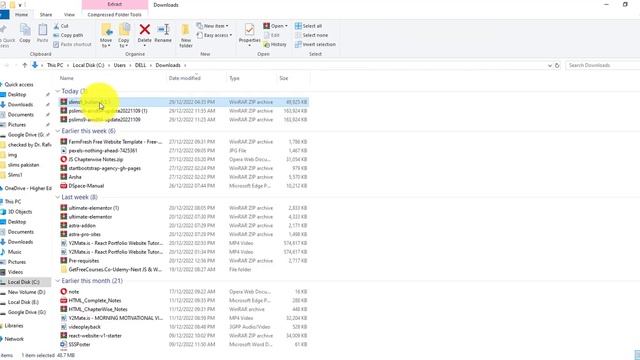Click DELL in the address path
The height and width of the screenshot is (360, 640).
(140, 65)
